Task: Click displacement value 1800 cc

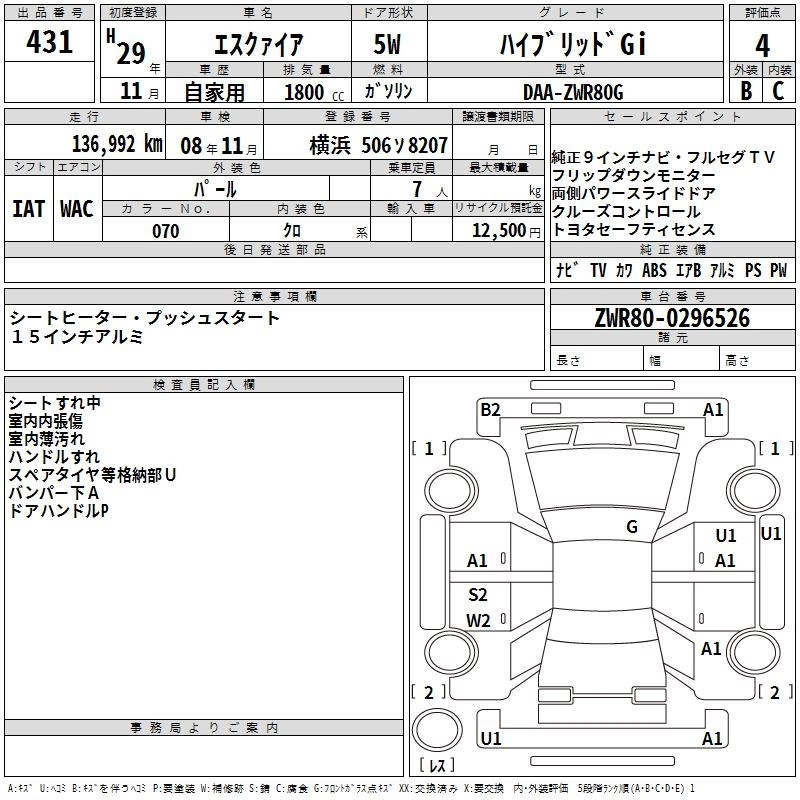Action: coord(314,92)
